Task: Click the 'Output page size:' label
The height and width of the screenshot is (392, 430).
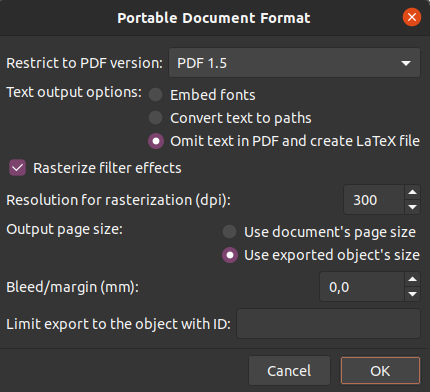Action: 65,229
